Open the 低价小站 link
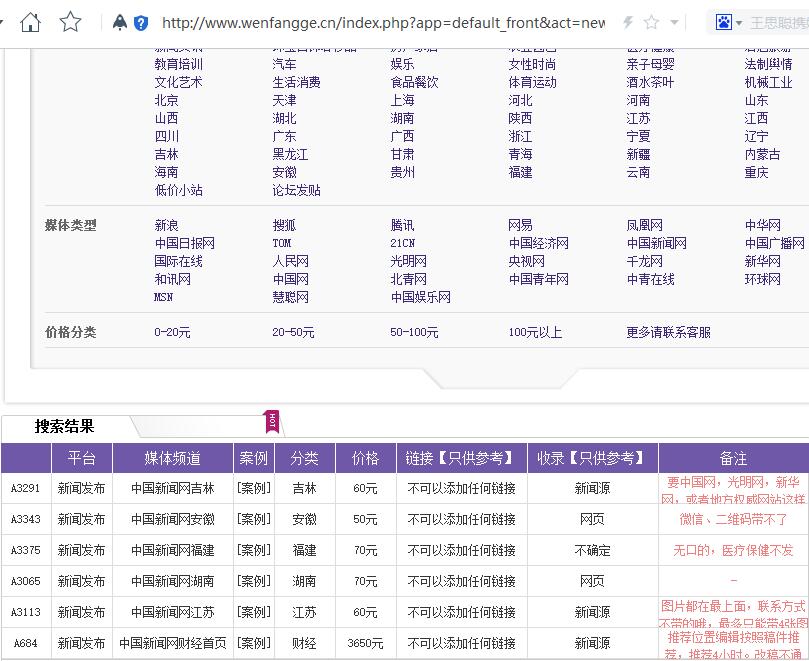The width and height of the screenshot is (809, 661). (x=179, y=190)
